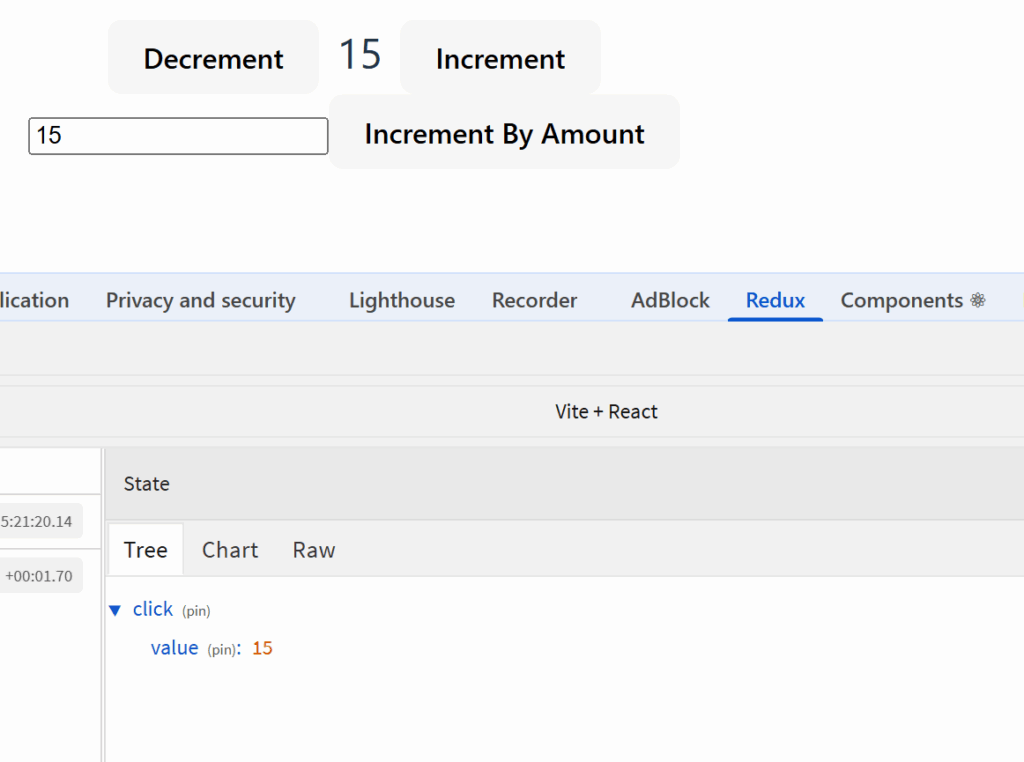Open the Privacy and security tab
Viewport: 1024px width, 762px height.
pos(200,300)
